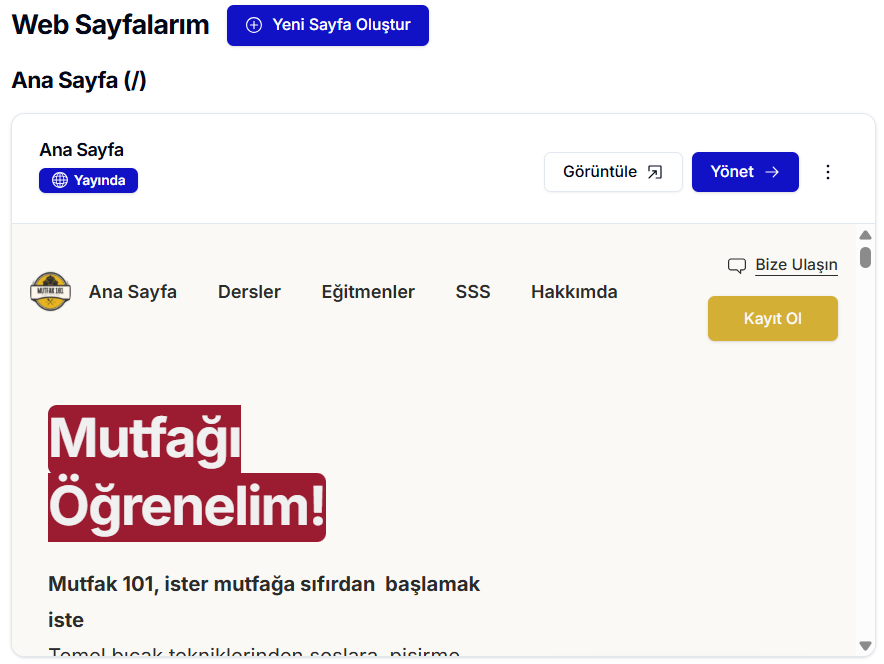Screen dimensions: 884x664
Task: Go to the Eğitmenler navigation item
Action: point(368,292)
